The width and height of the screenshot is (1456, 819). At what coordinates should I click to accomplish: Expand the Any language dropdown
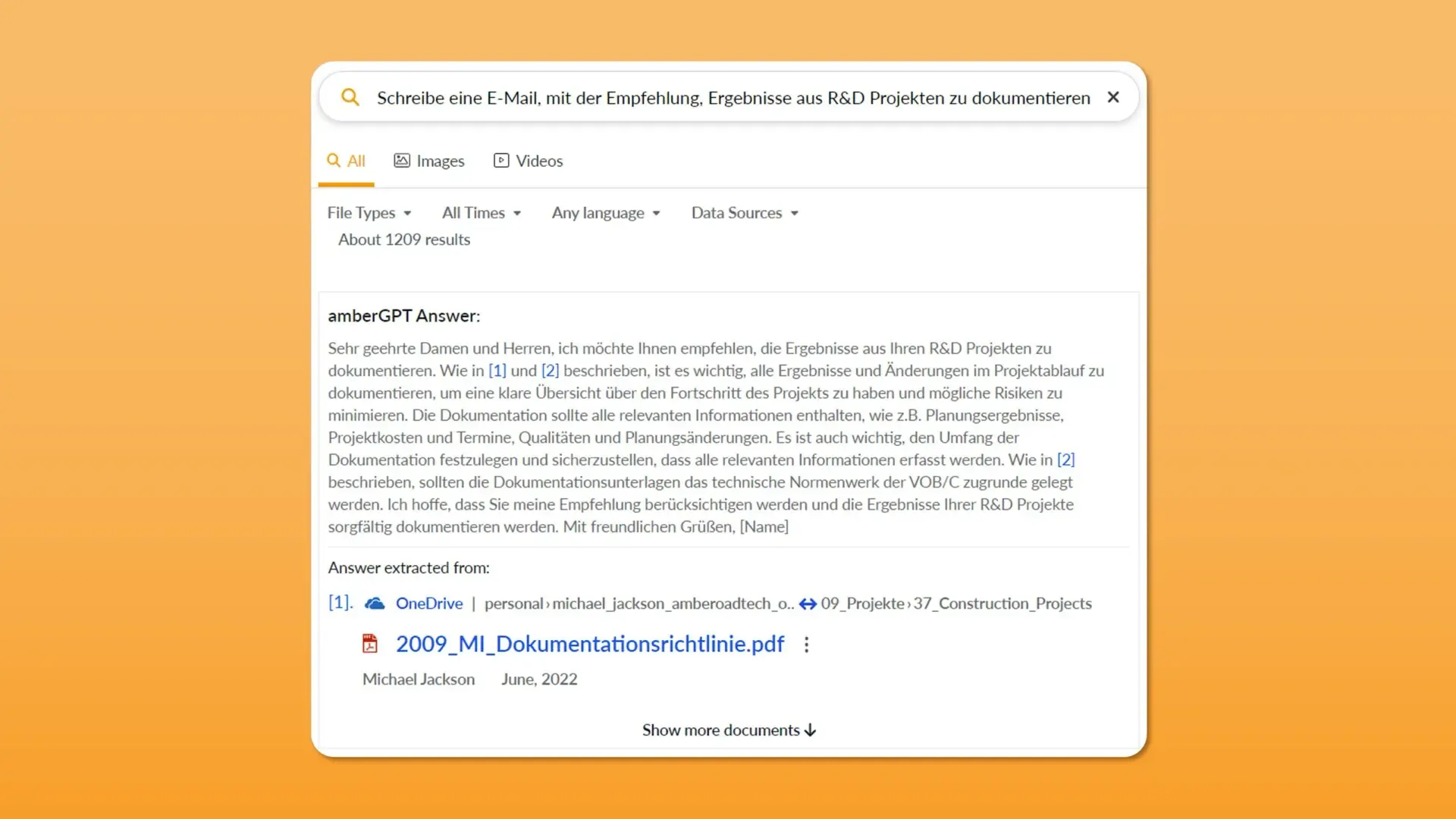(x=606, y=213)
